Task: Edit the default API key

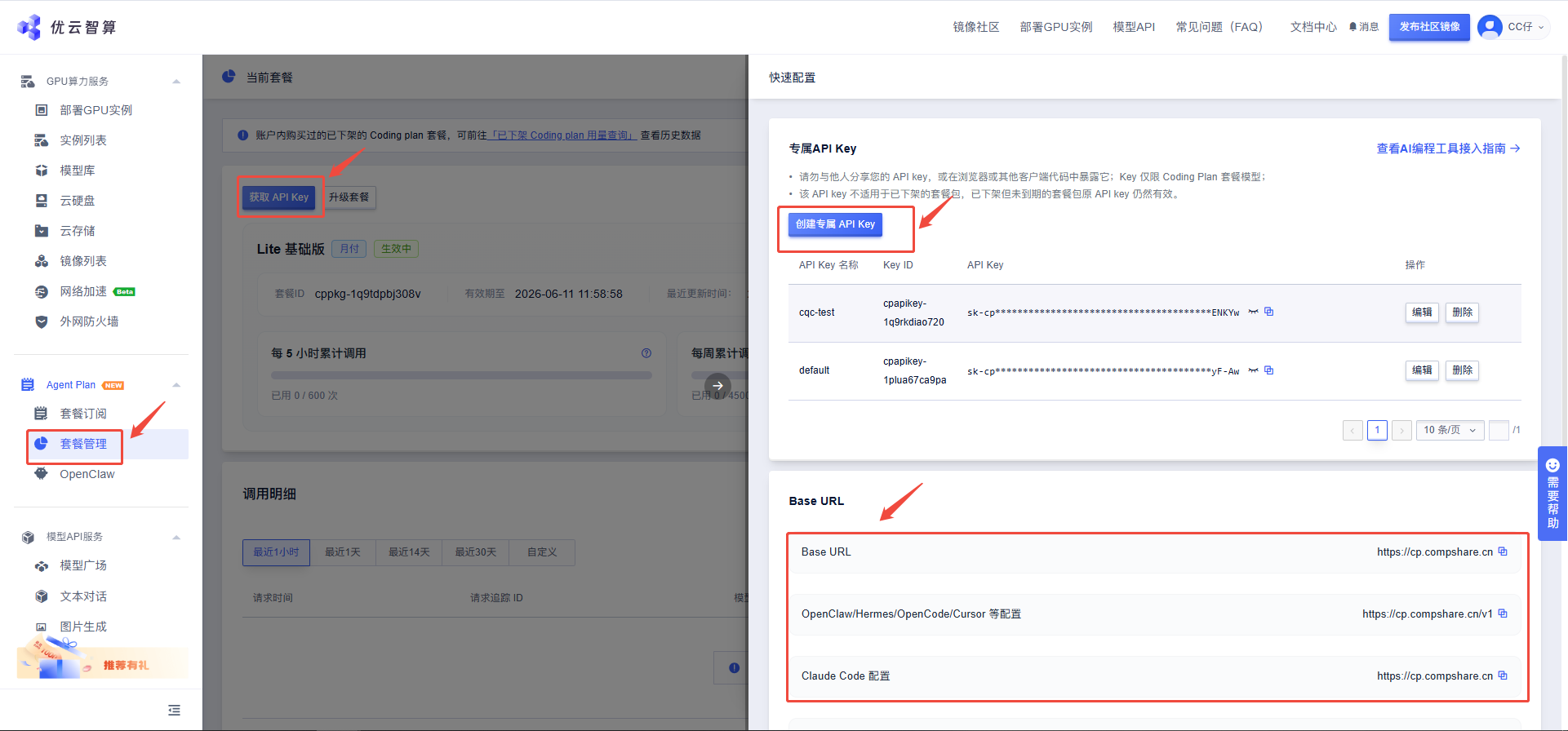Action: pos(1422,370)
